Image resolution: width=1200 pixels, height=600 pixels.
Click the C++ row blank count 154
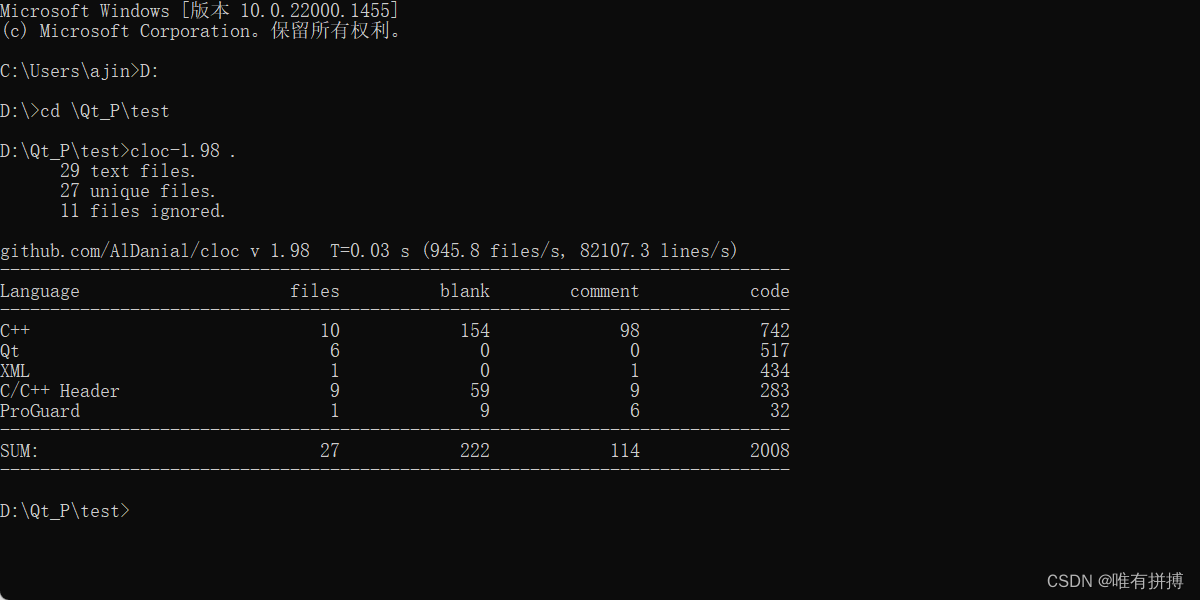475,331
